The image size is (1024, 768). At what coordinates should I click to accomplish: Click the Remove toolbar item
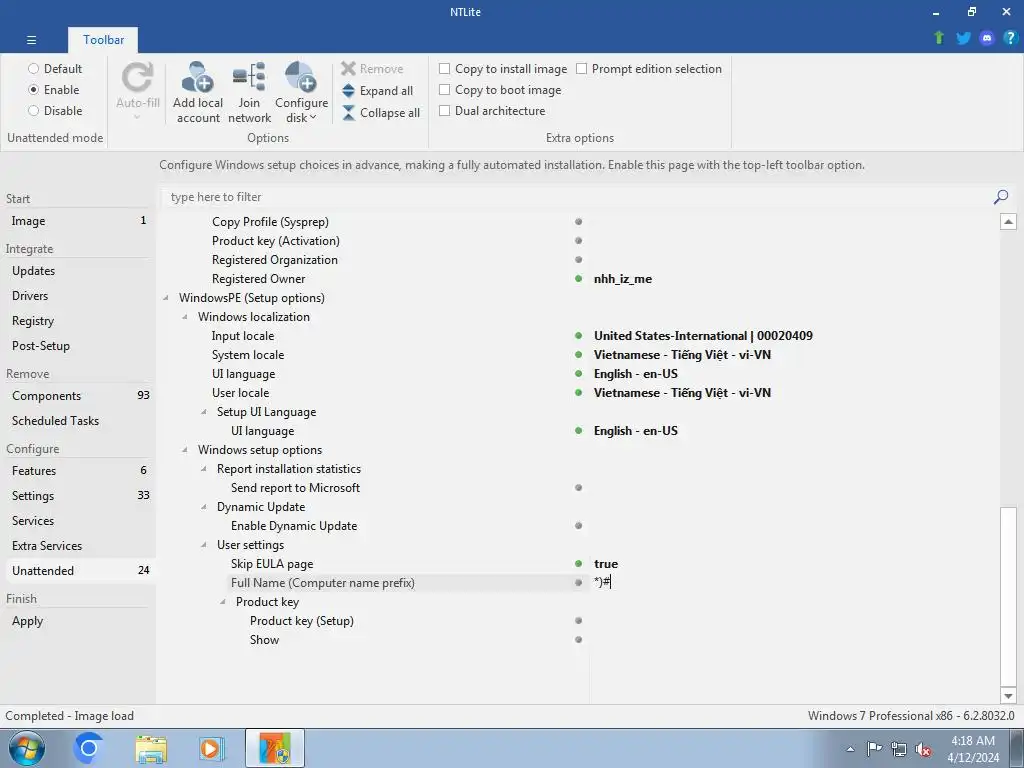pos(372,69)
